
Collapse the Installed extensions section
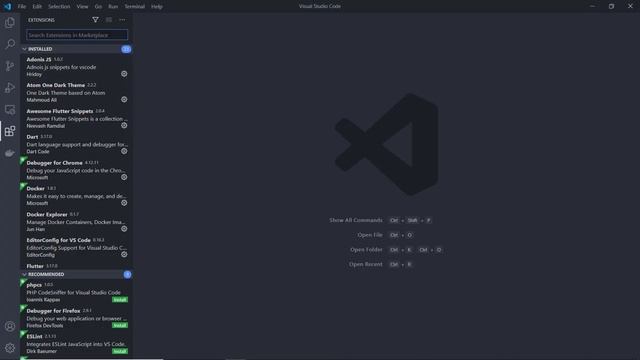[x=76, y=49]
